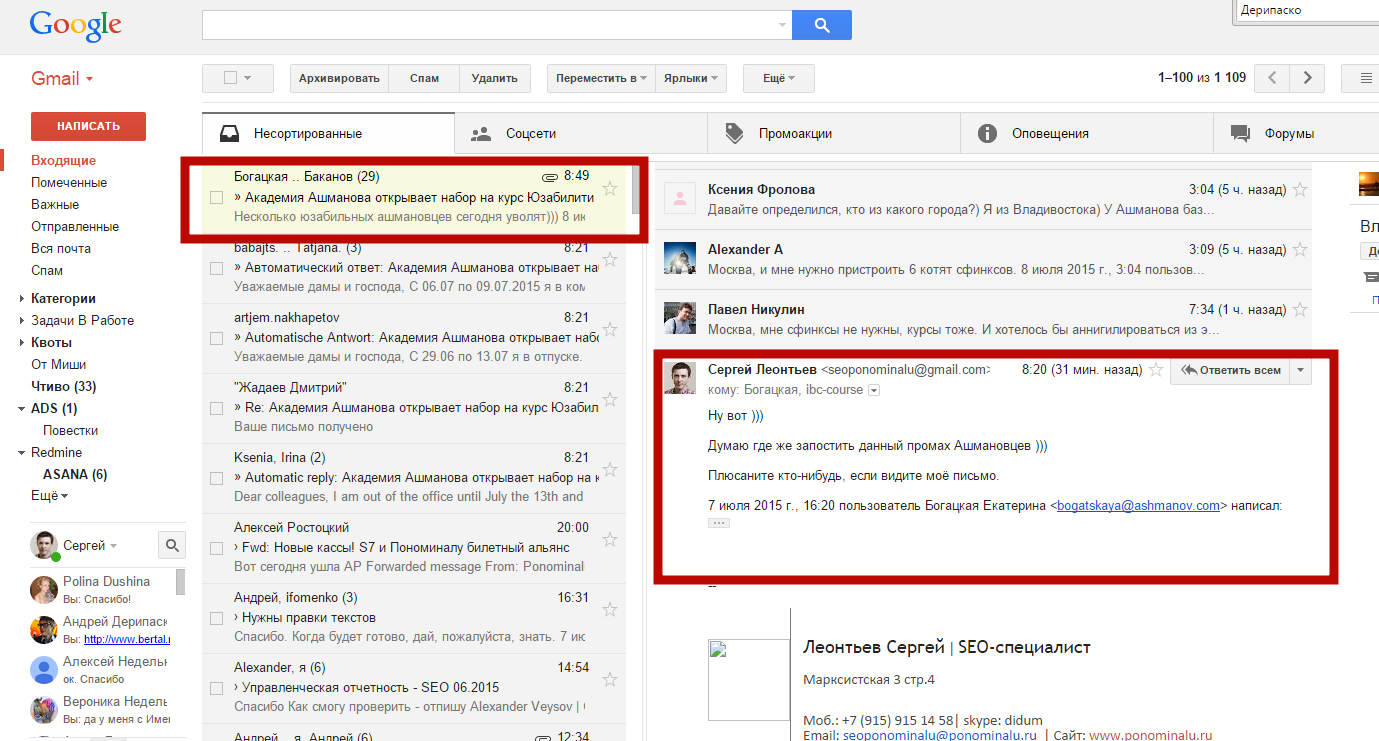Click the chat contacts list scrollbar
Image resolution: width=1379 pixels, height=741 pixels.
pyautogui.click(x=181, y=582)
